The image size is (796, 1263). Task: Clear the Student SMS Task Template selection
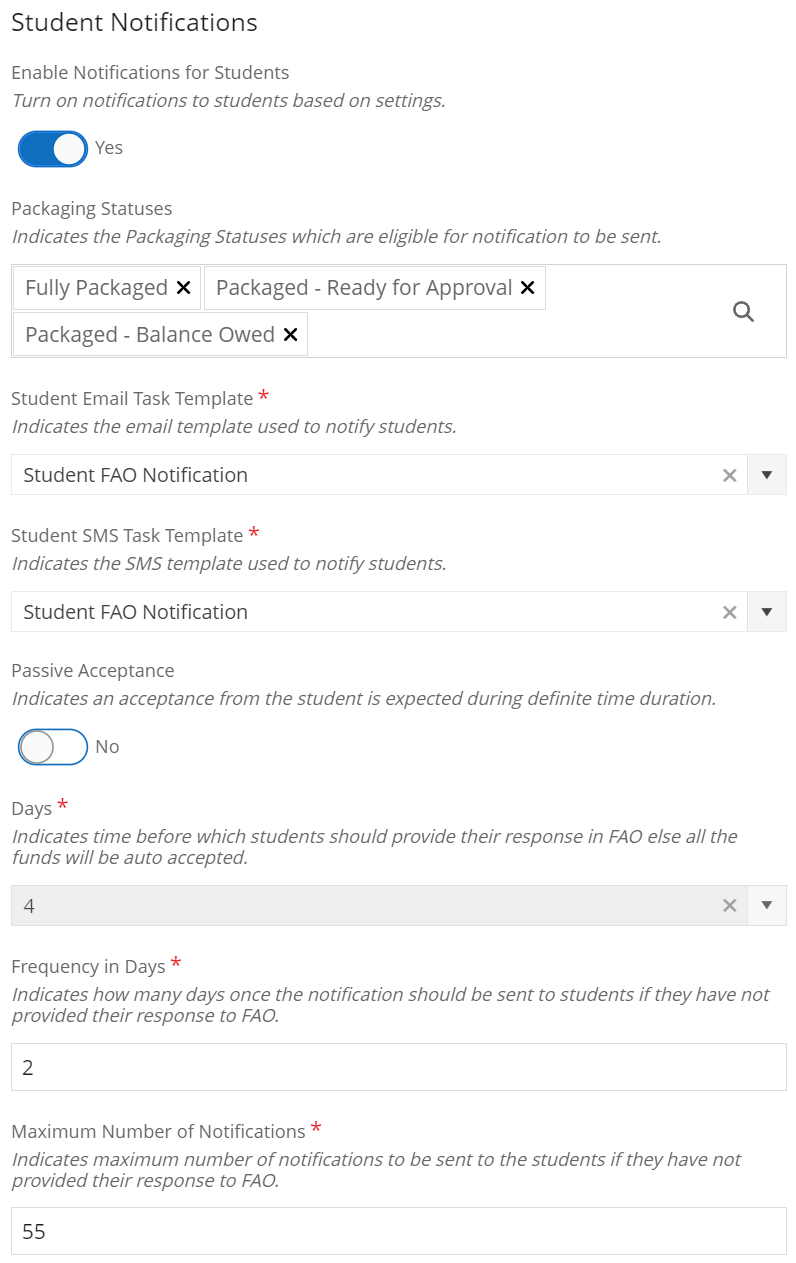click(729, 611)
